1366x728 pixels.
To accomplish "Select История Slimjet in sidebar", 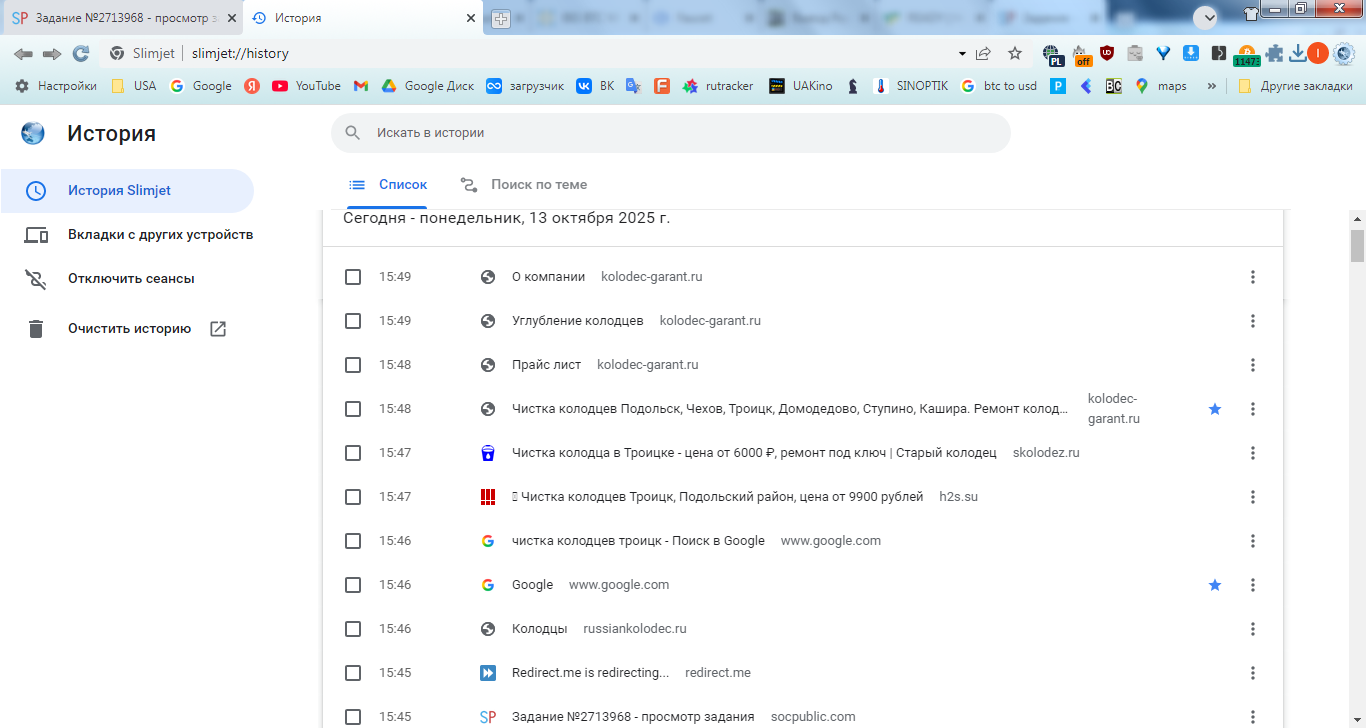I will point(127,191).
